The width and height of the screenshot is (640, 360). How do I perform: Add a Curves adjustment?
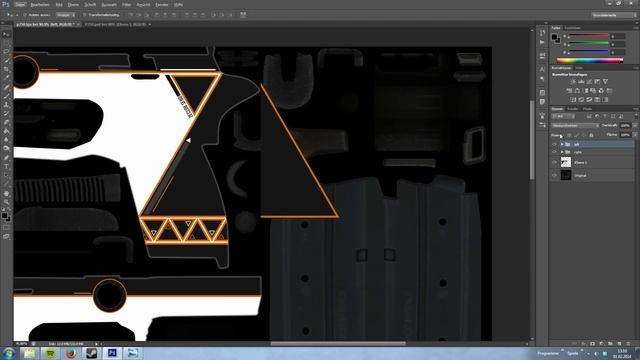(x=589, y=82)
